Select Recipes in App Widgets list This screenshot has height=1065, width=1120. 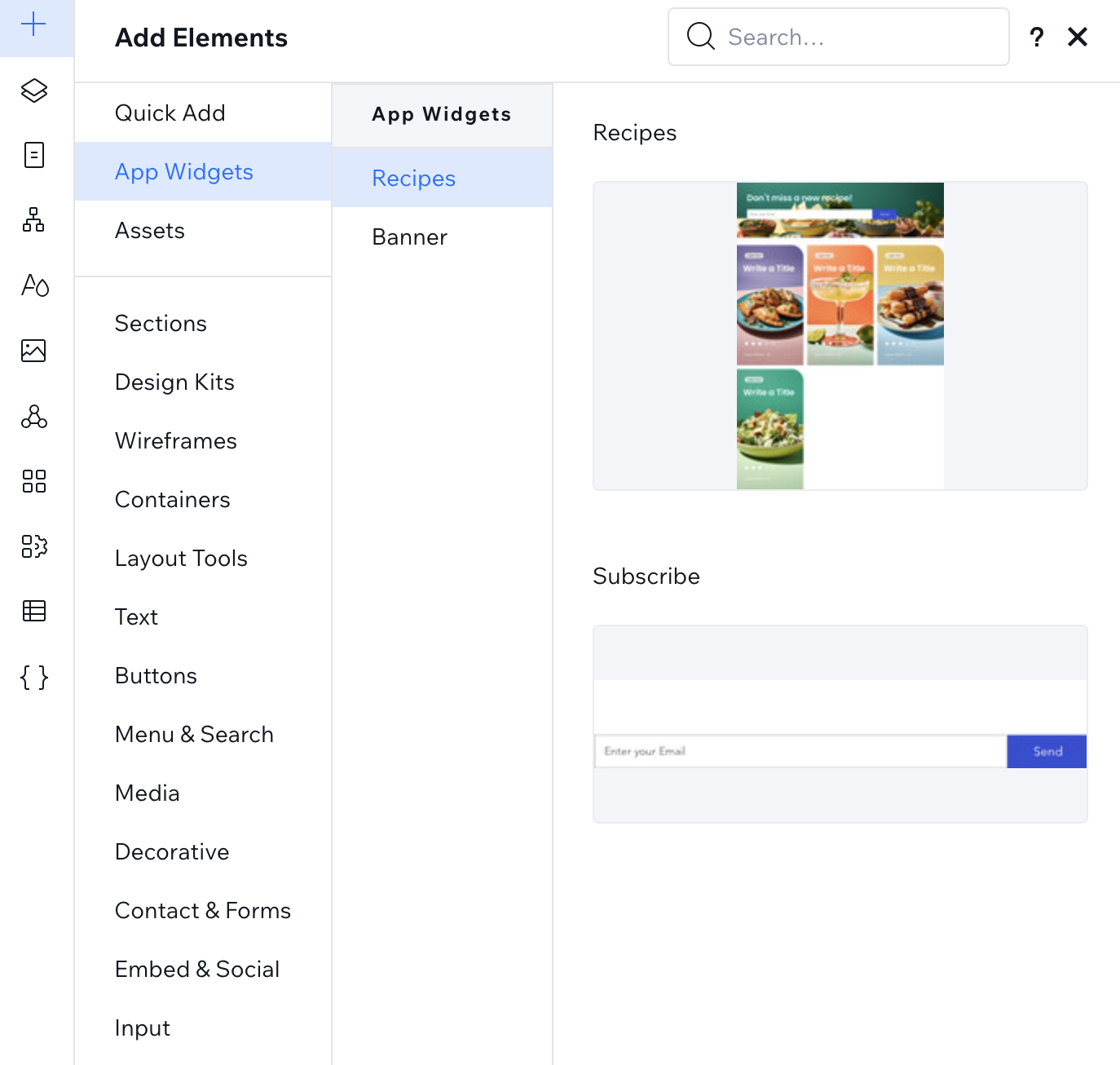[413, 179]
